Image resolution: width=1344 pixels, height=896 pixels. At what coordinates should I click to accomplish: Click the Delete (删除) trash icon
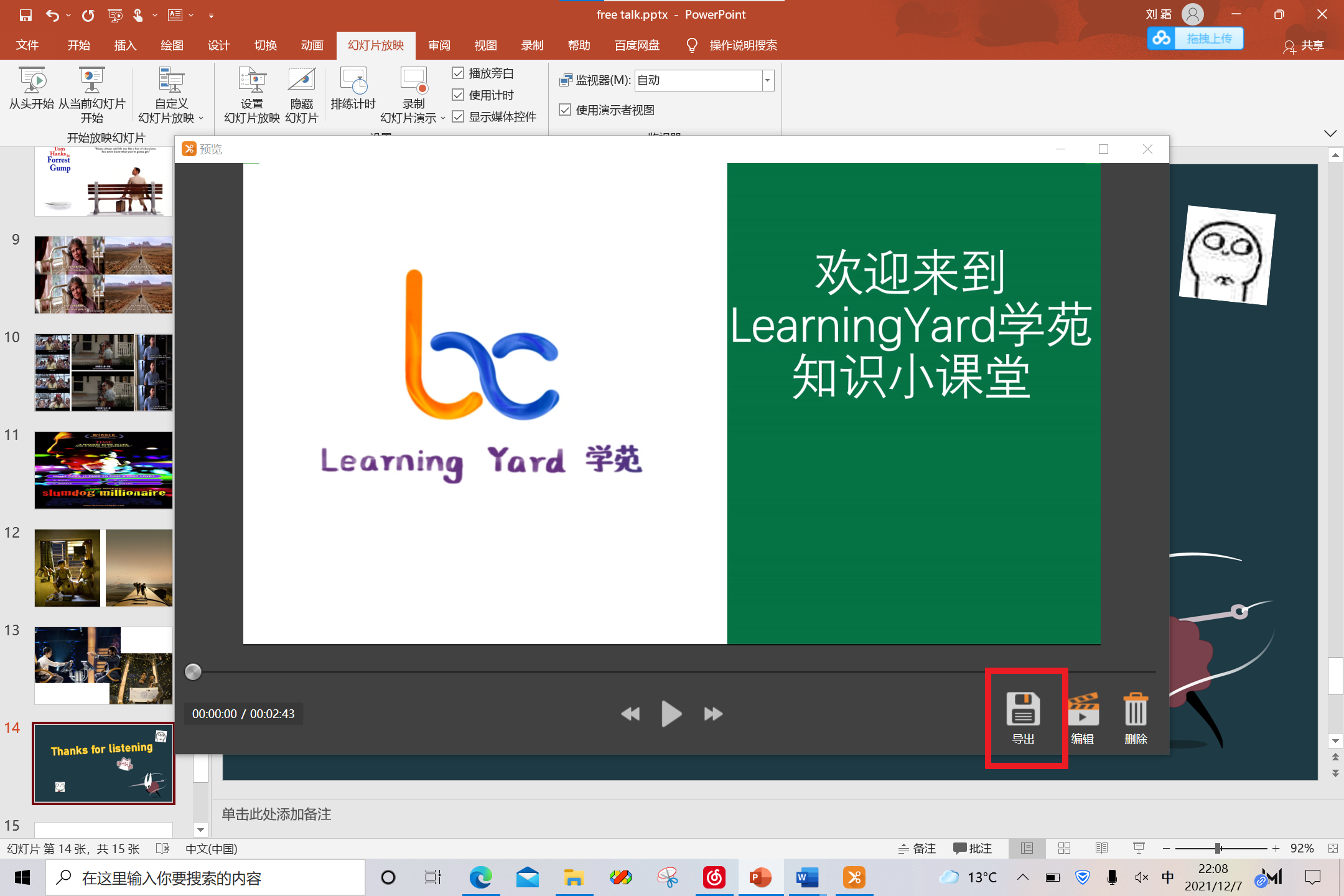click(1136, 711)
